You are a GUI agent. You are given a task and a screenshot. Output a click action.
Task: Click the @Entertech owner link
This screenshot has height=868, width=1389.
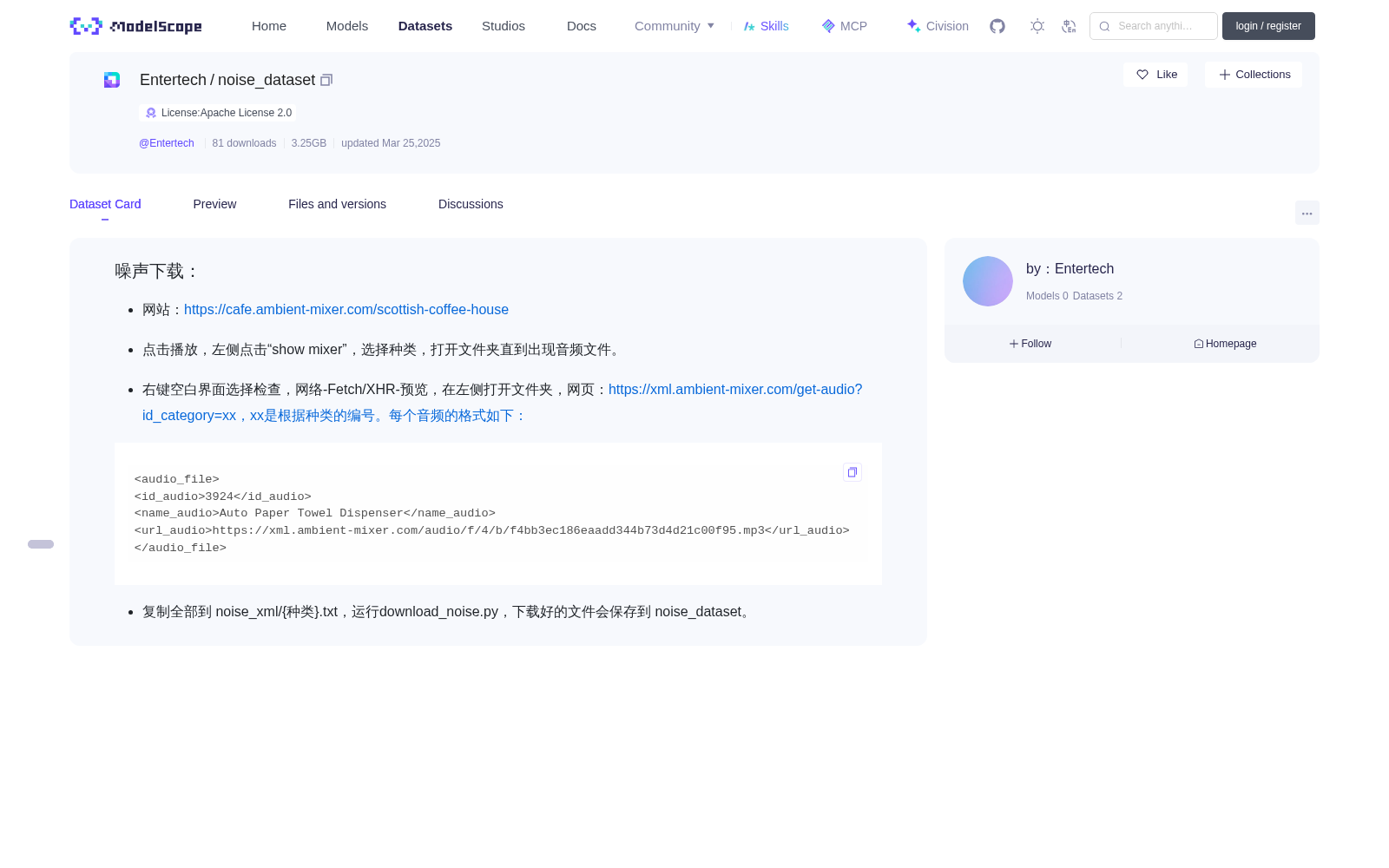[x=167, y=143]
